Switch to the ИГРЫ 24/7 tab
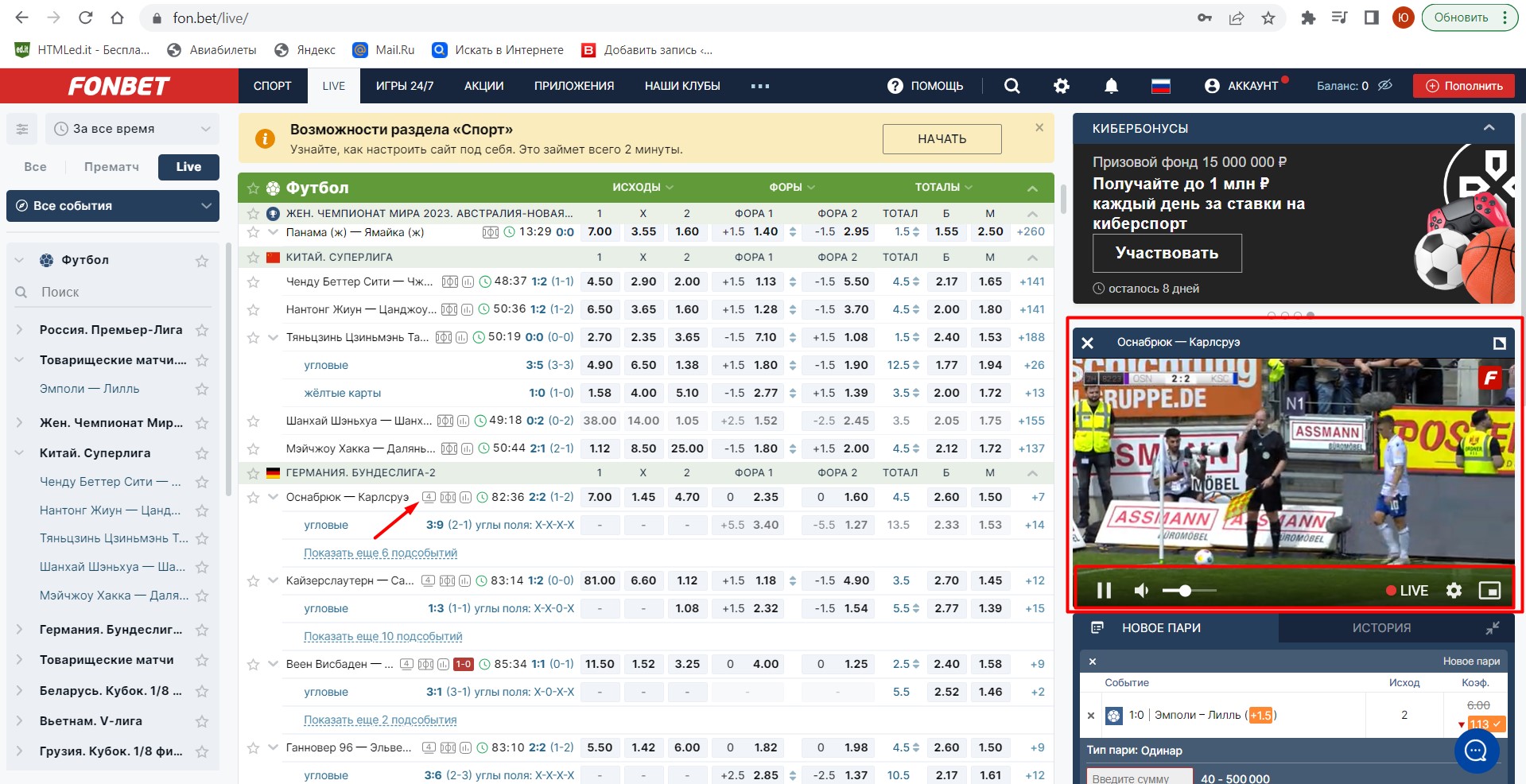 (404, 86)
